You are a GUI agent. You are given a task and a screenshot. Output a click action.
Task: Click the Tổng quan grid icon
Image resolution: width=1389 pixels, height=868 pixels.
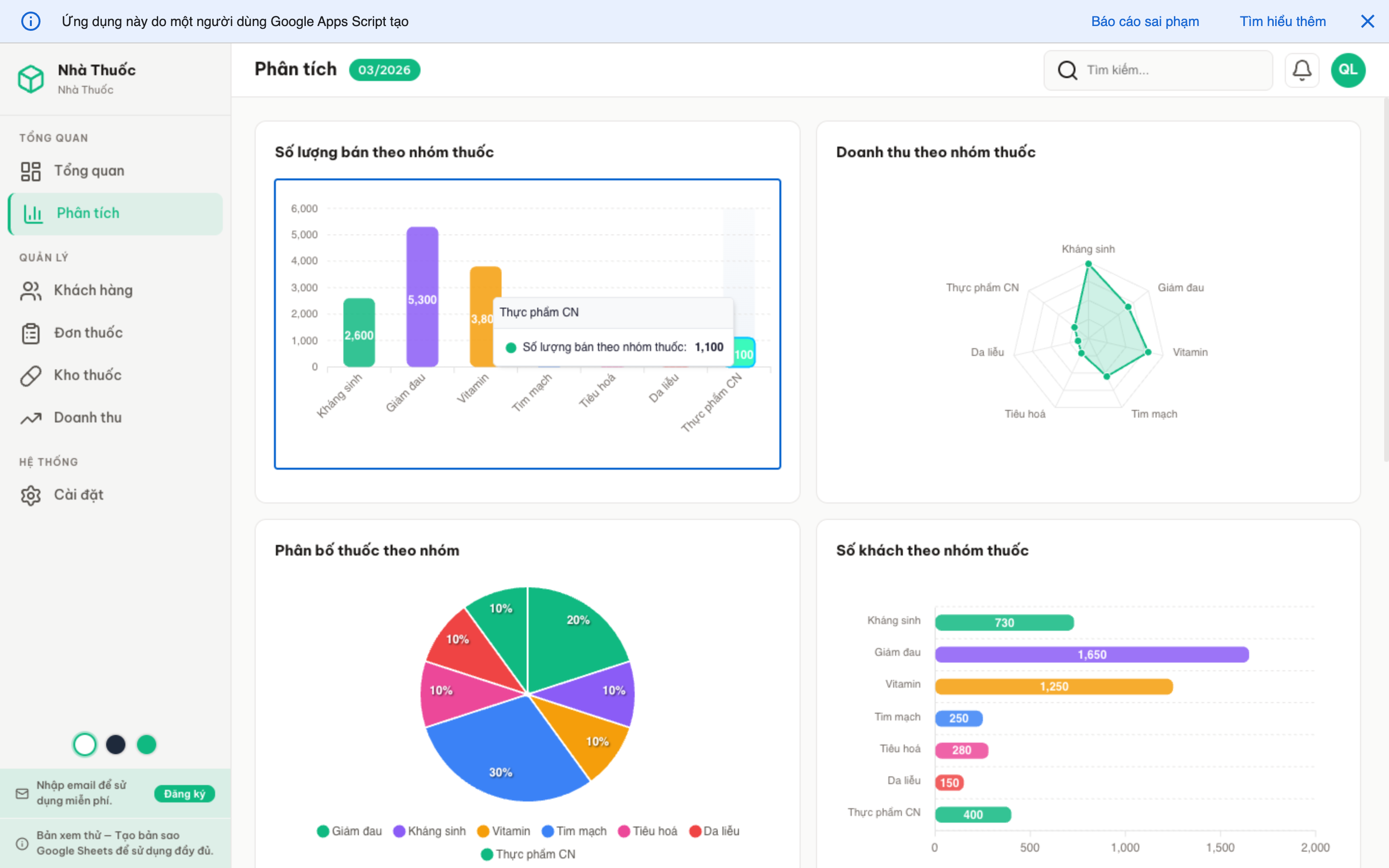pos(31,171)
